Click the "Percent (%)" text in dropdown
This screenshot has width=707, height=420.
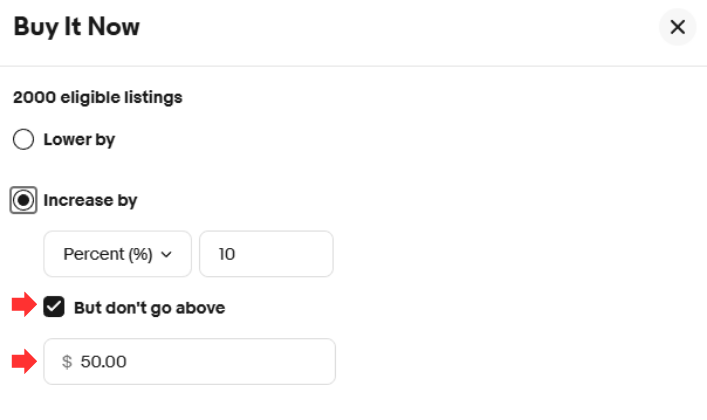click(107, 254)
